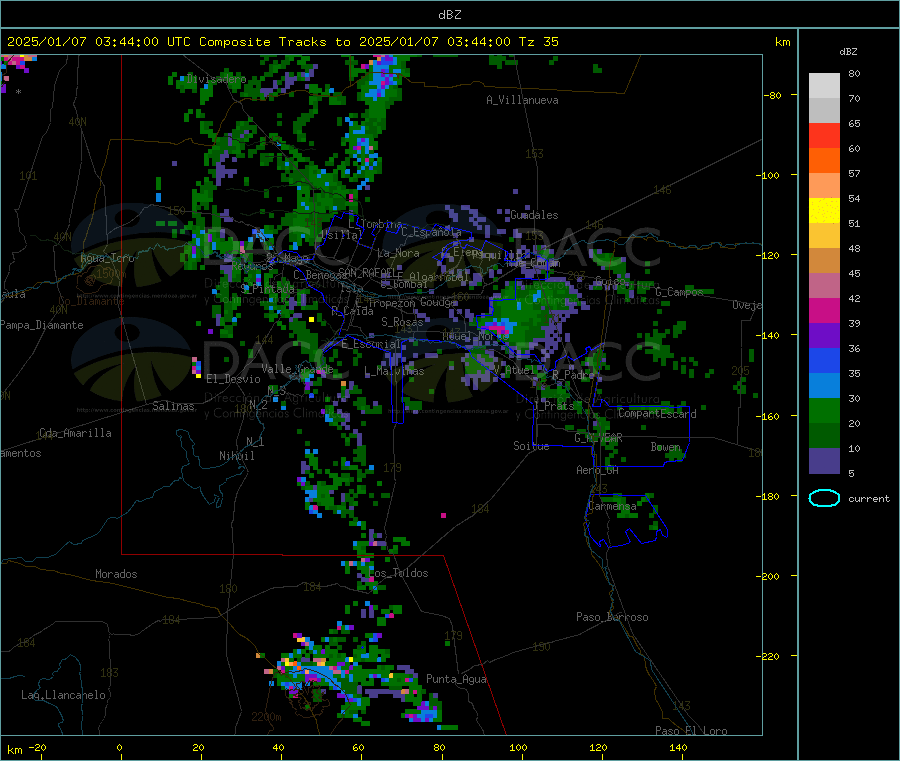Click the km unit label top right
This screenshot has height=761, width=900.
782,42
